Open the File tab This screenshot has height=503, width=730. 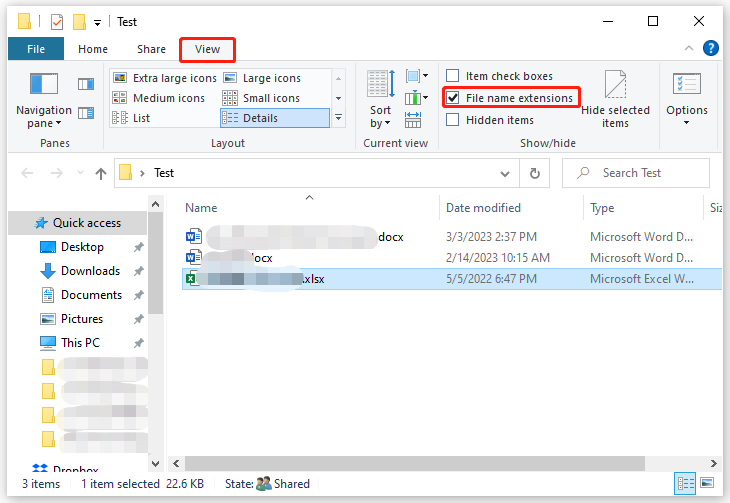coord(36,49)
